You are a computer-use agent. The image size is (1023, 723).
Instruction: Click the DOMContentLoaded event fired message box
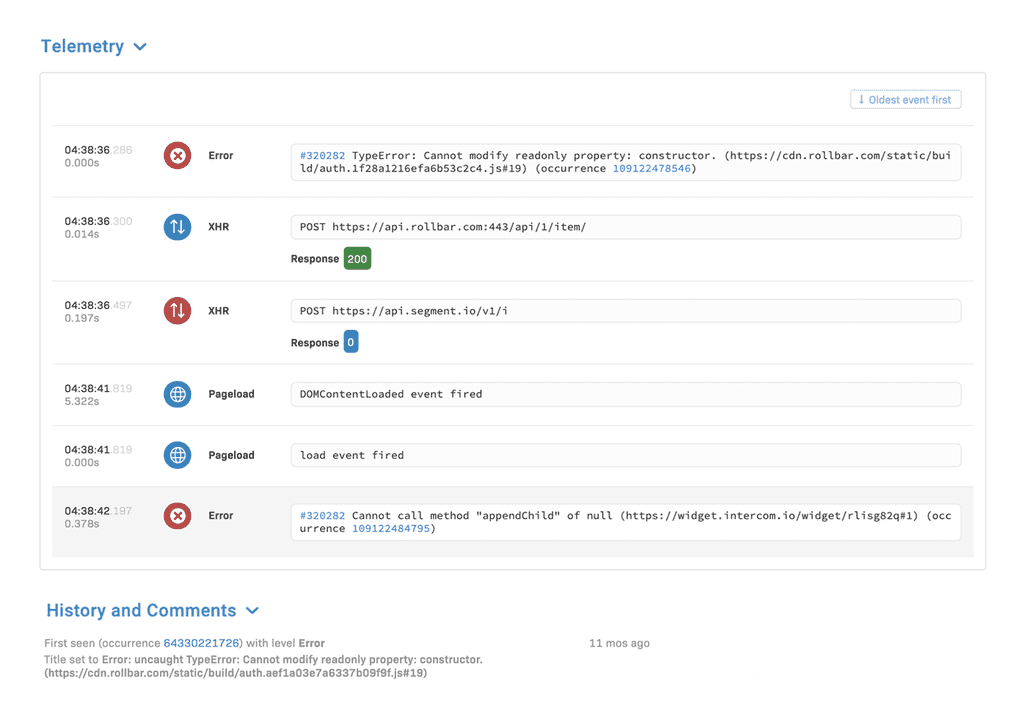(625, 393)
